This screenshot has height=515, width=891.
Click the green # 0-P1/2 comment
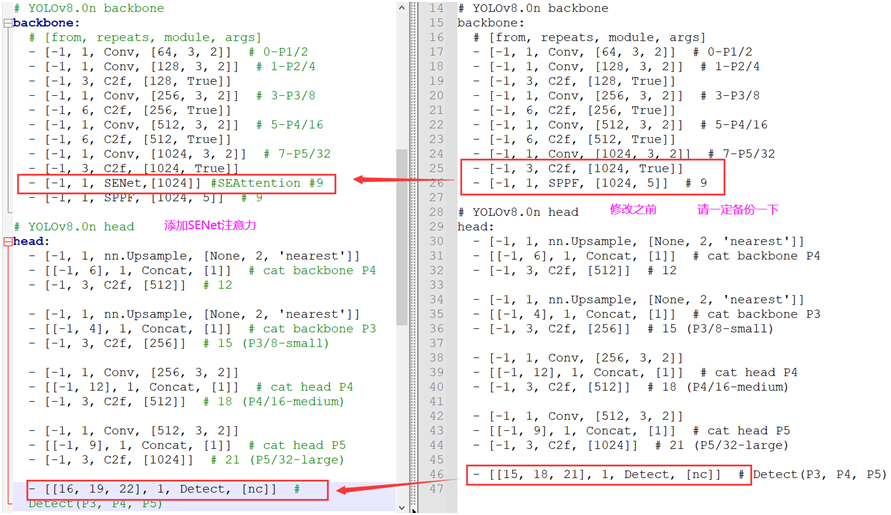click(278, 52)
